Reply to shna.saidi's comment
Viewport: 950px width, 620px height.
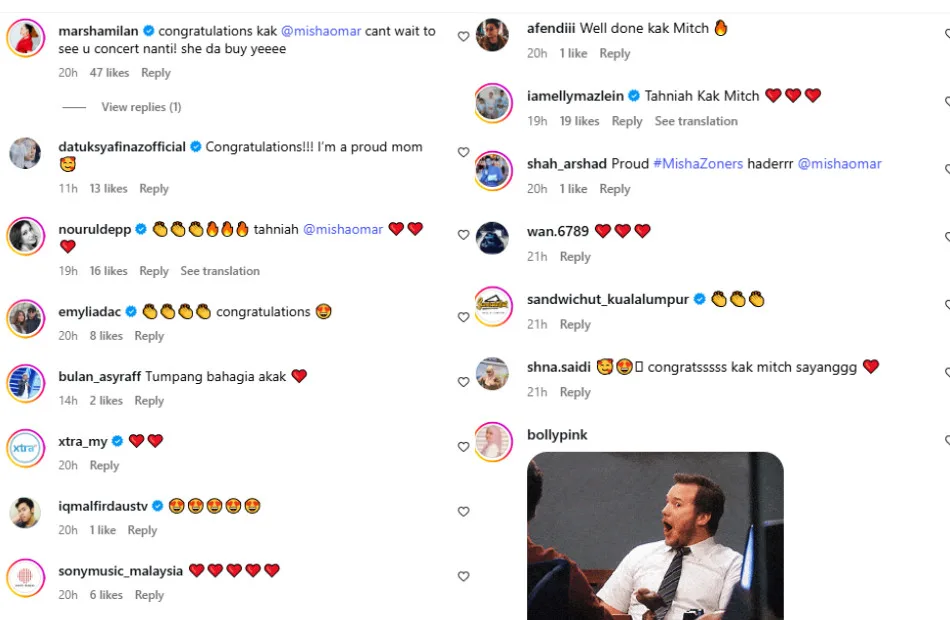[575, 392]
